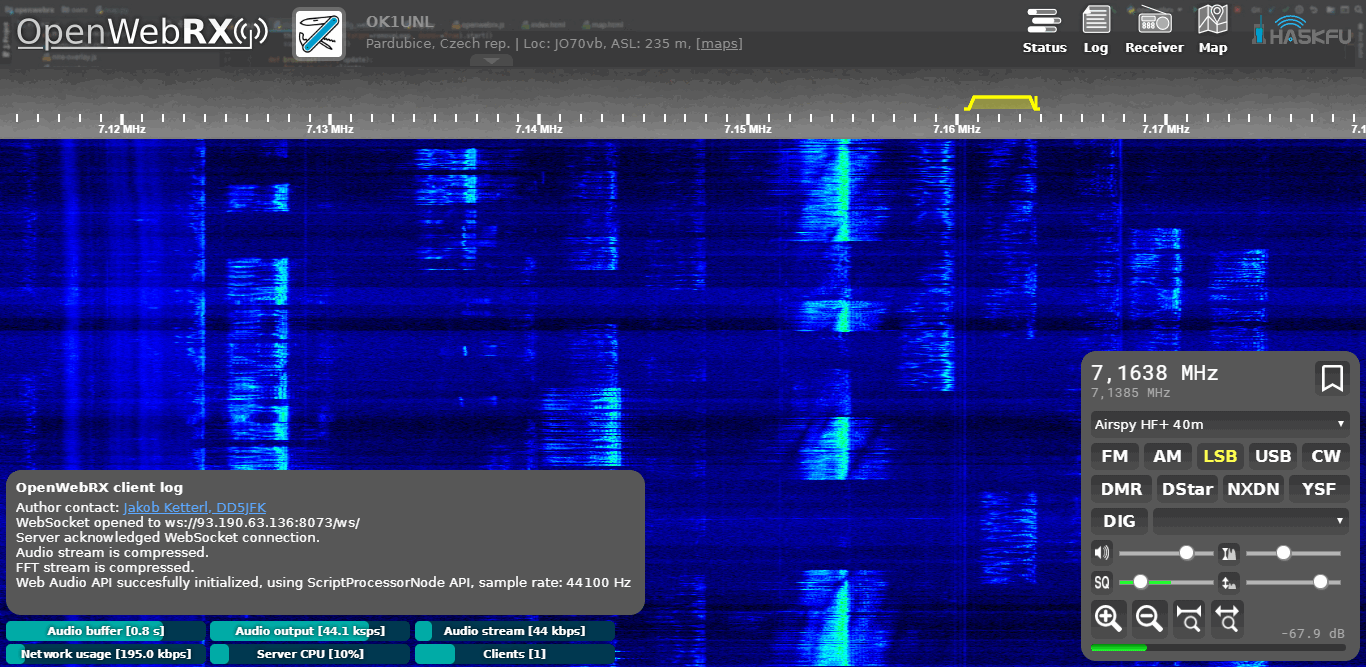Zoom out on the waterfall

1149,619
